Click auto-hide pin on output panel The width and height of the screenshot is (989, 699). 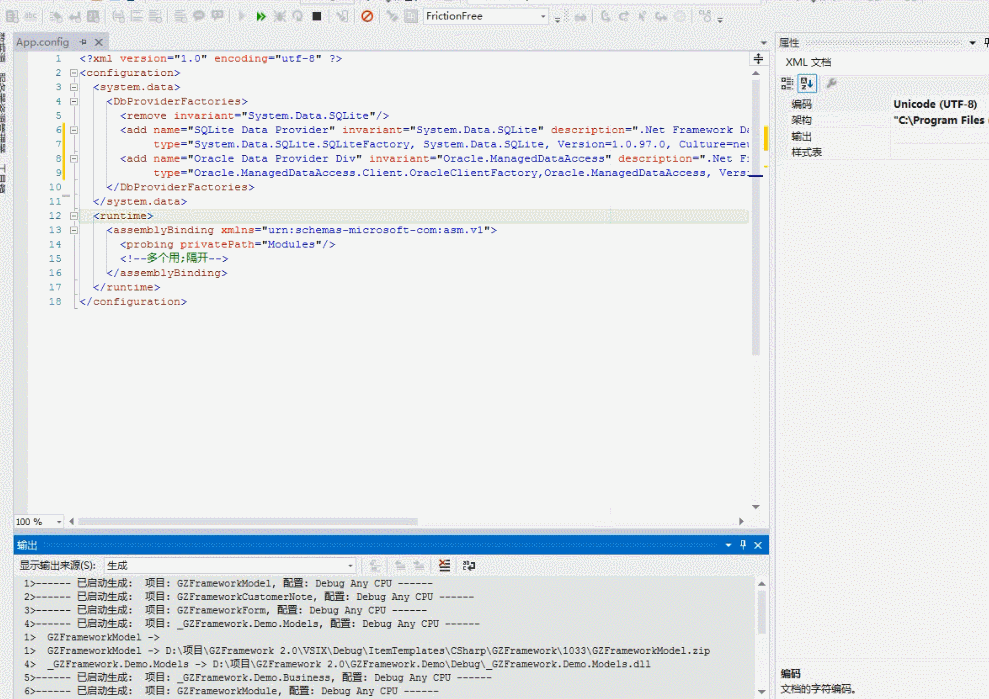(x=743, y=544)
